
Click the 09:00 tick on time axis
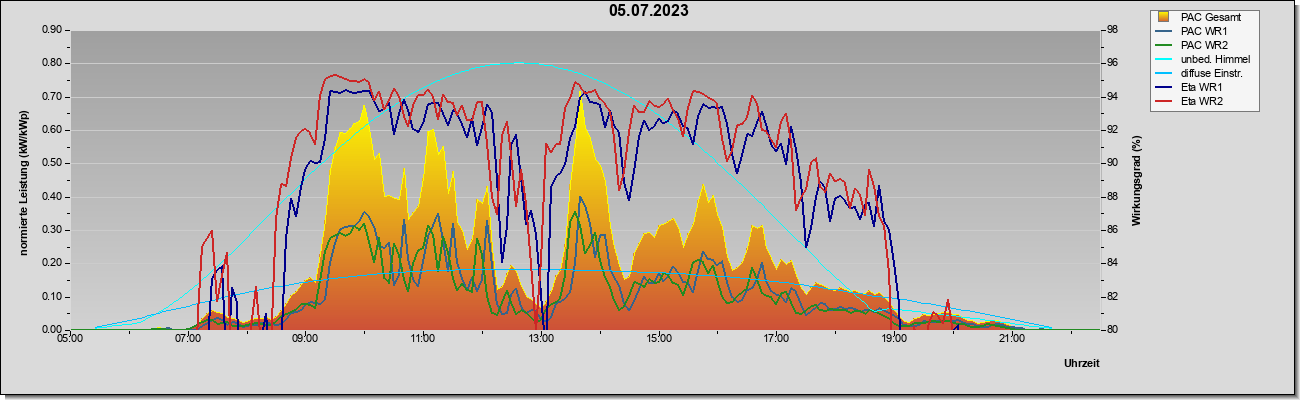[x=305, y=339]
